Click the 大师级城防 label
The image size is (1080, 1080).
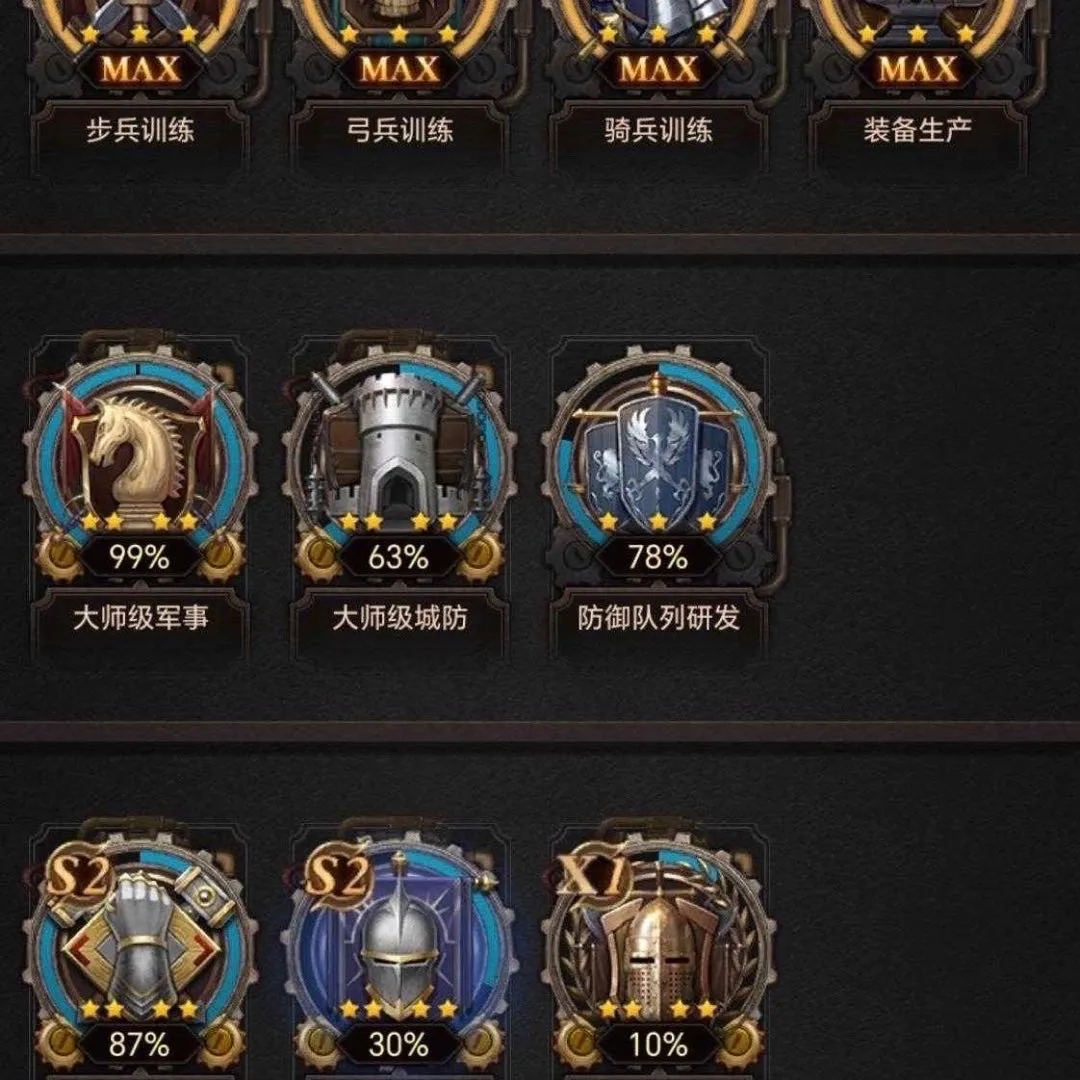(399, 618)
